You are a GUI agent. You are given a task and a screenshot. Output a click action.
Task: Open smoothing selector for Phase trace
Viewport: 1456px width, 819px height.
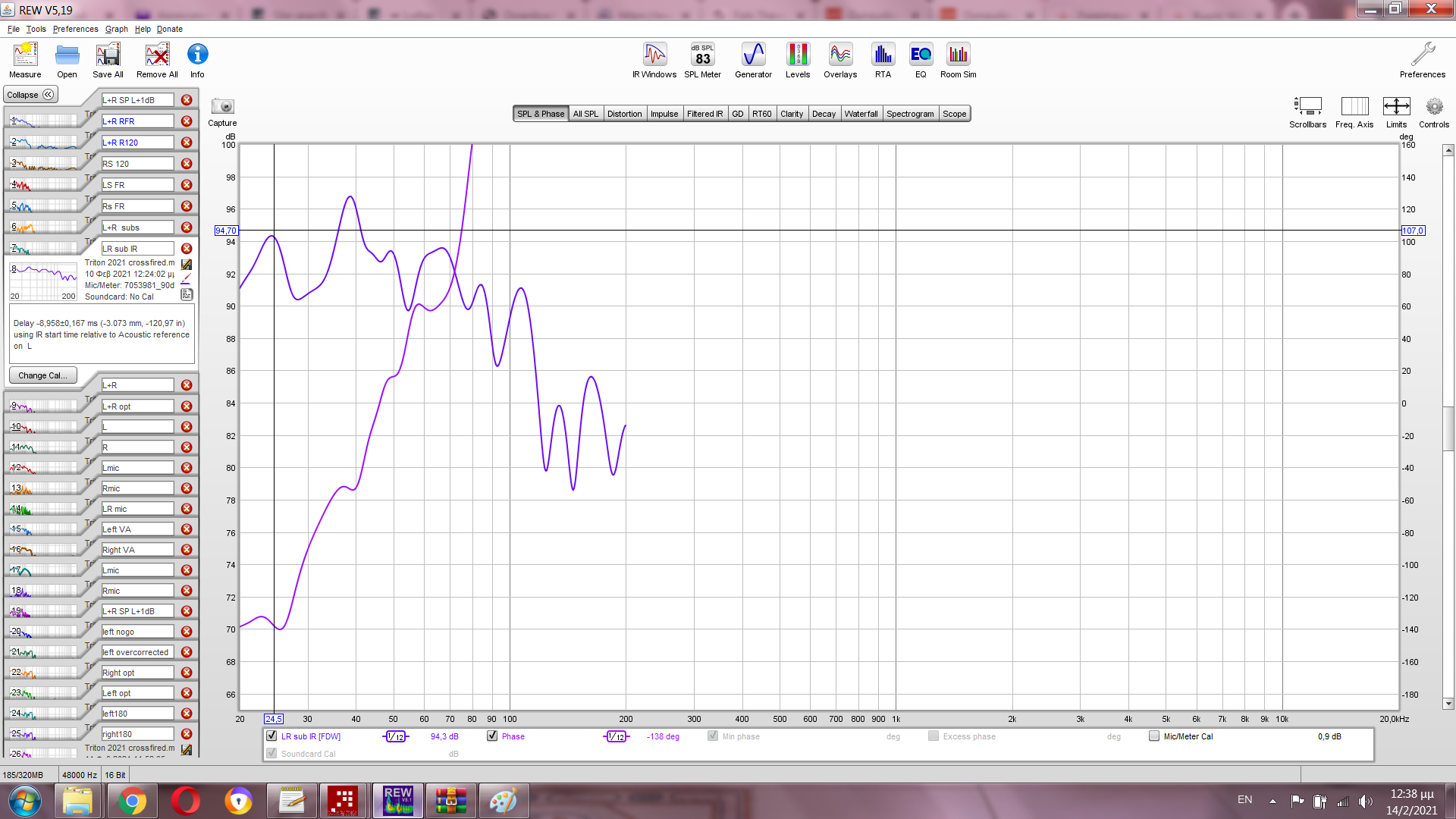617,736
